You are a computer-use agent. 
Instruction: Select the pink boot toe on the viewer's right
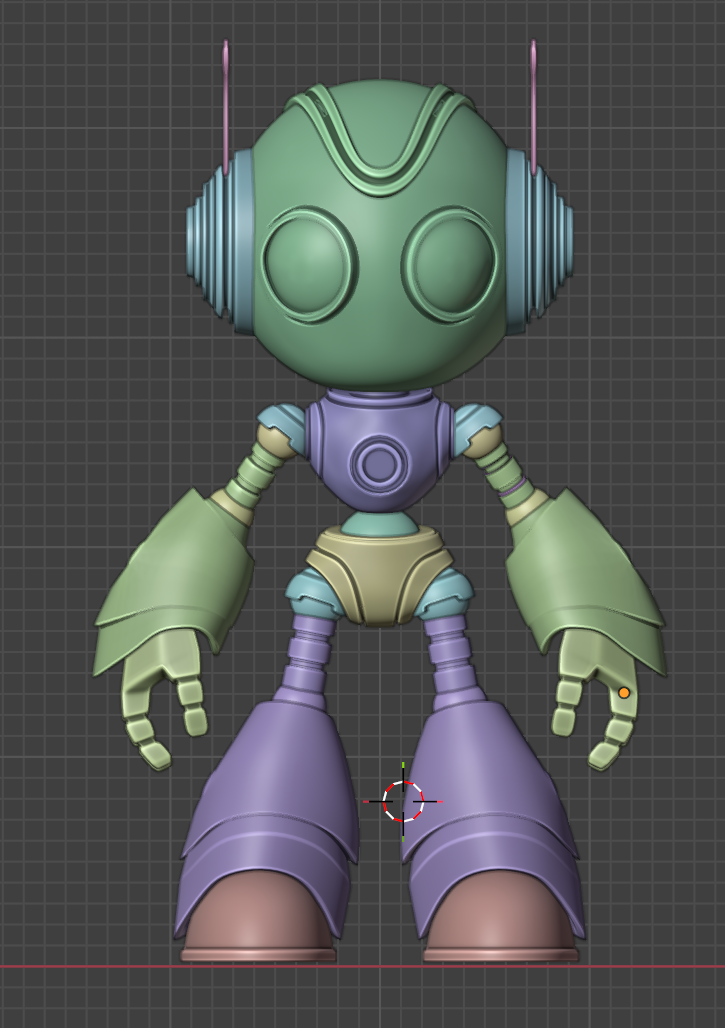tap(501, 918)
